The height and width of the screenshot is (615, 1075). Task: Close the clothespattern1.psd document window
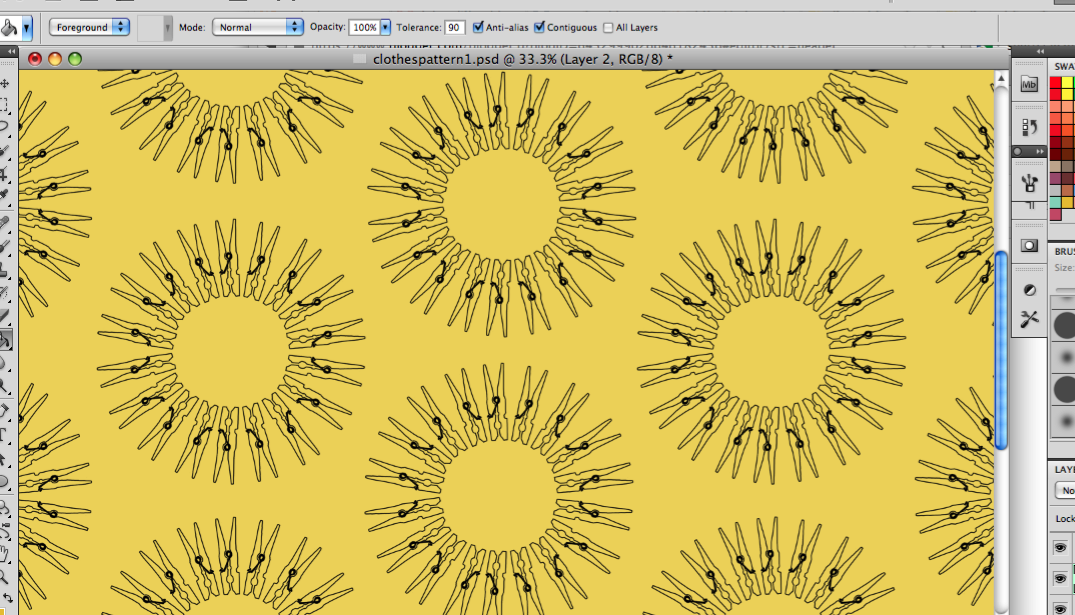(34, 59)
